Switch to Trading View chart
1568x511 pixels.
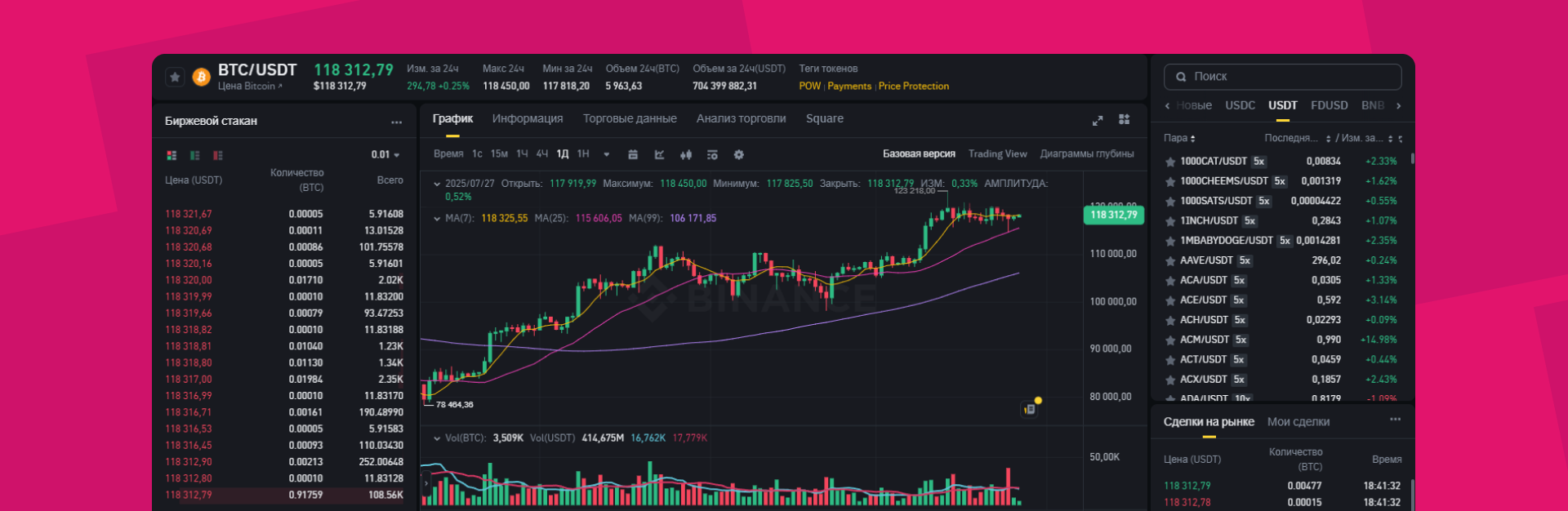tap(997, 153)
